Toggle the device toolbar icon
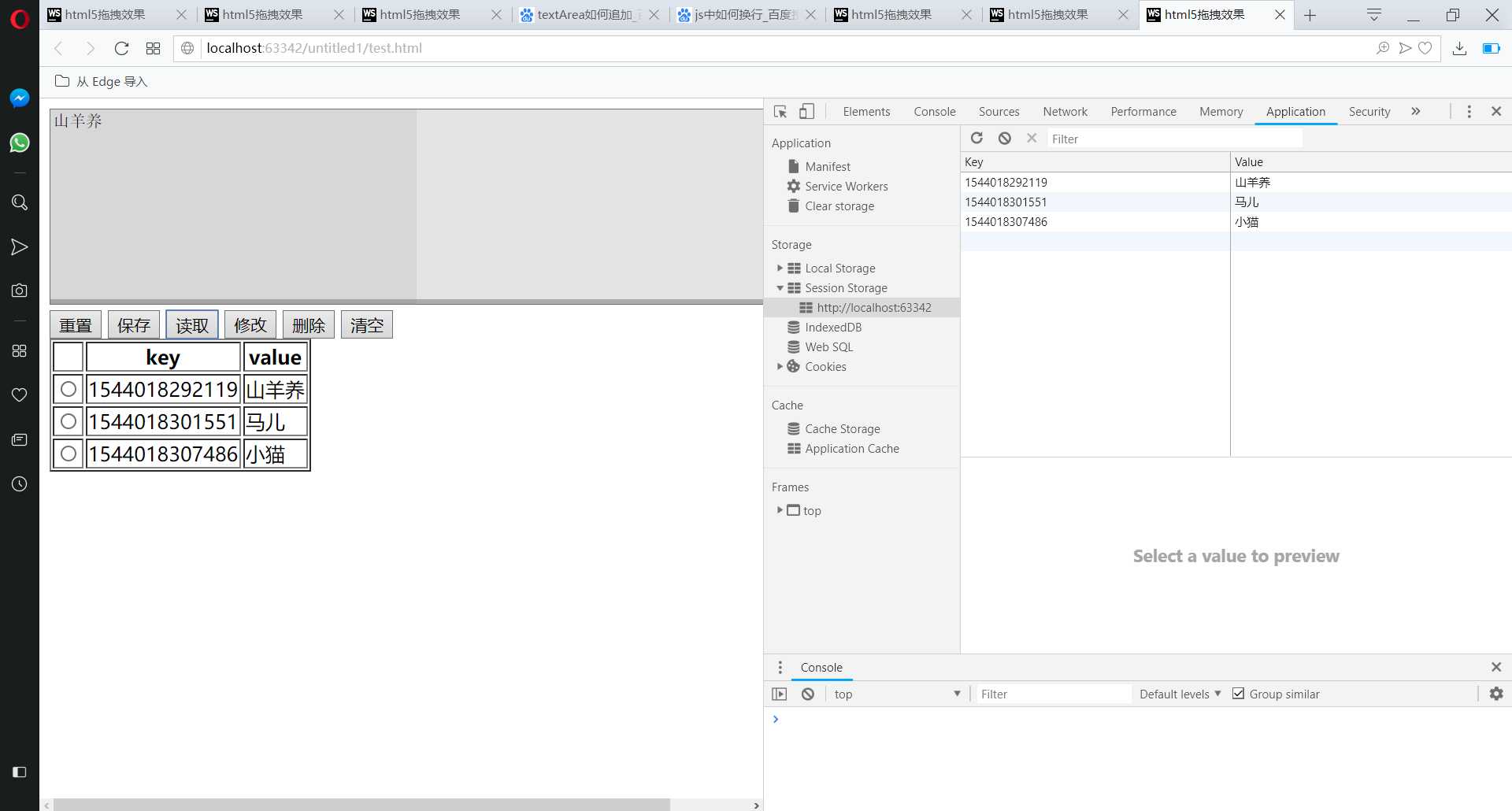 click(x=807, y=112)
